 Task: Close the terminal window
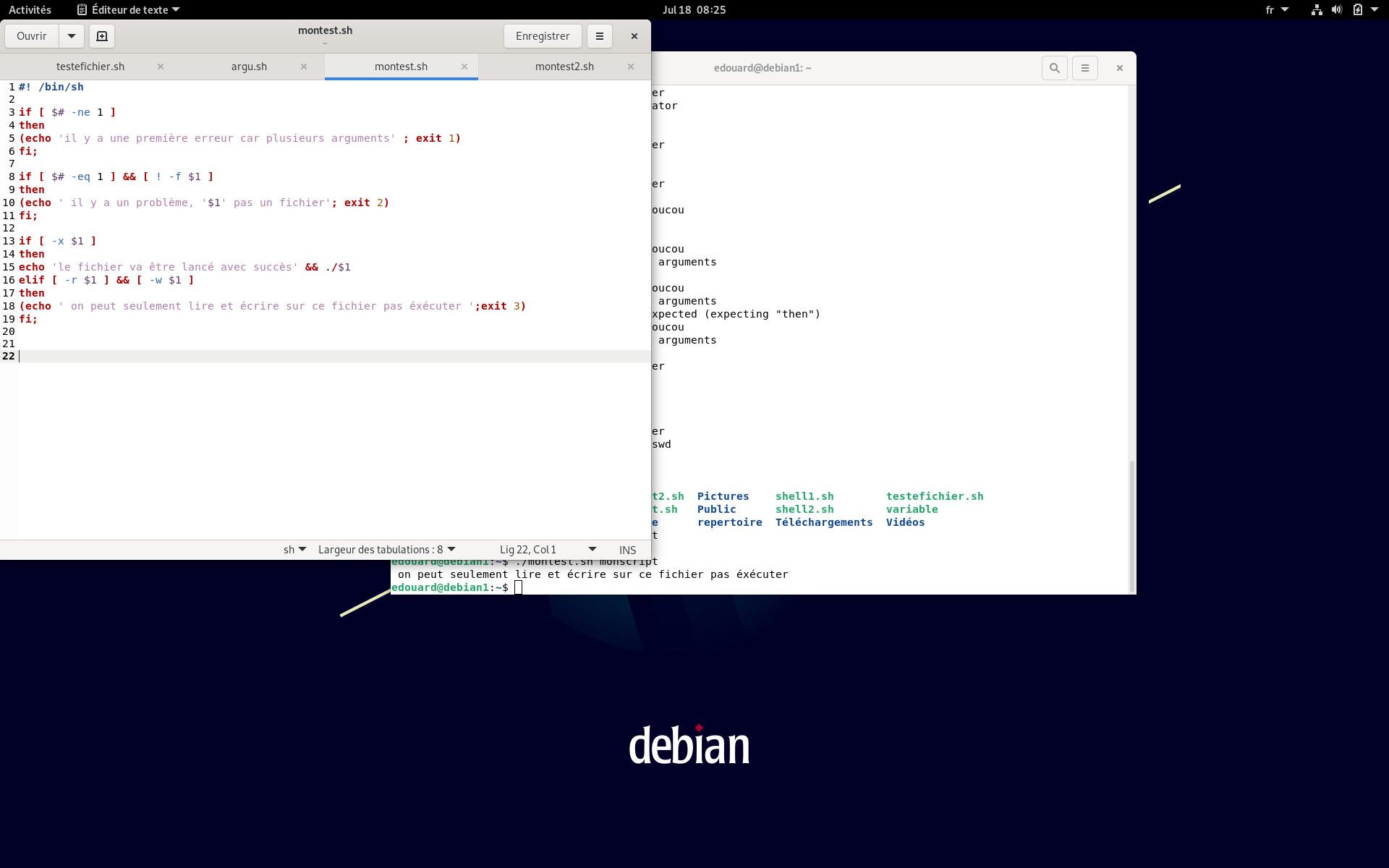[1120, 68]
